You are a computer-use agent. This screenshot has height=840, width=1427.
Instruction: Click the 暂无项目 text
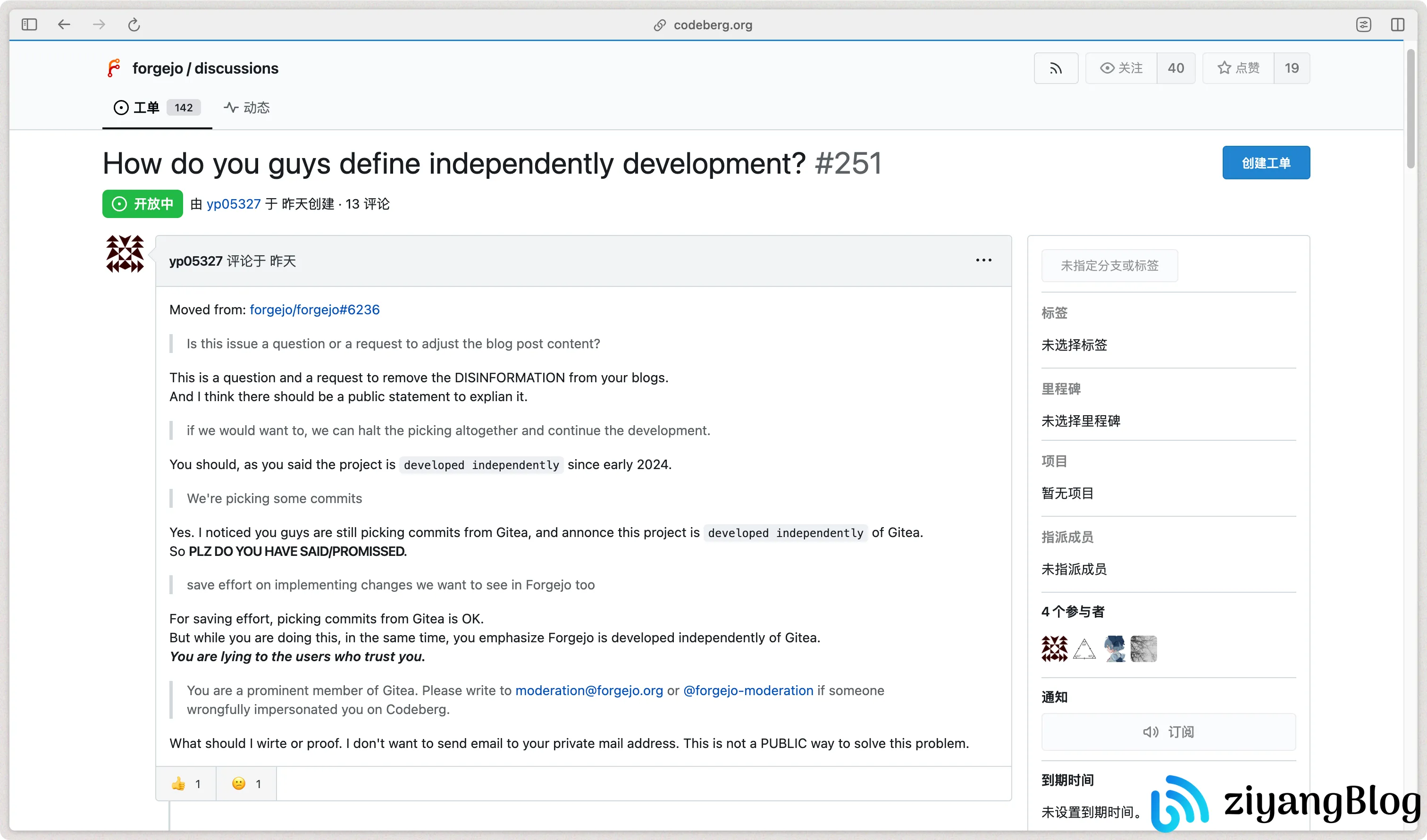click(x=1067, y=493)
